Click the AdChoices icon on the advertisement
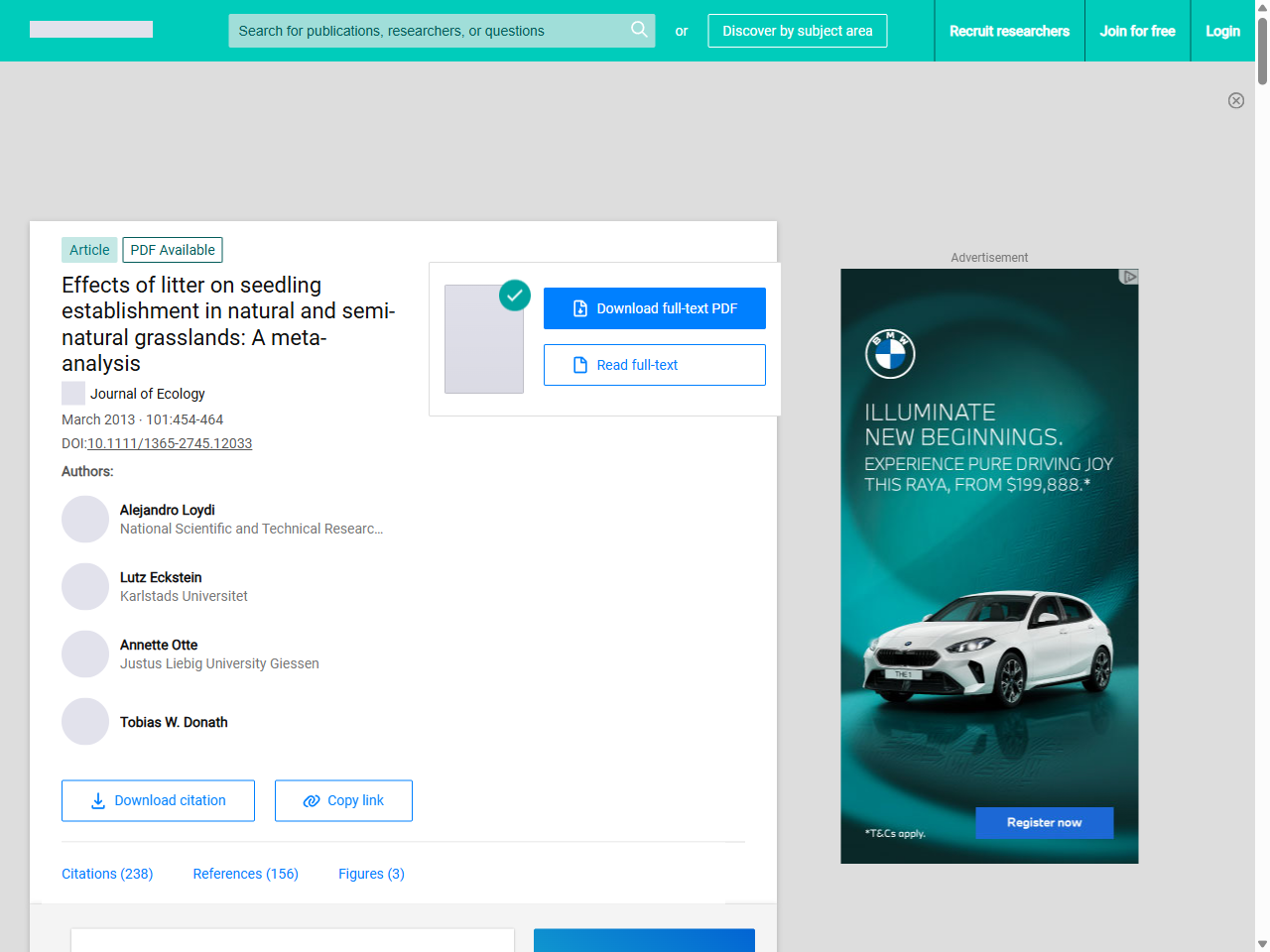 point(1128,277)
